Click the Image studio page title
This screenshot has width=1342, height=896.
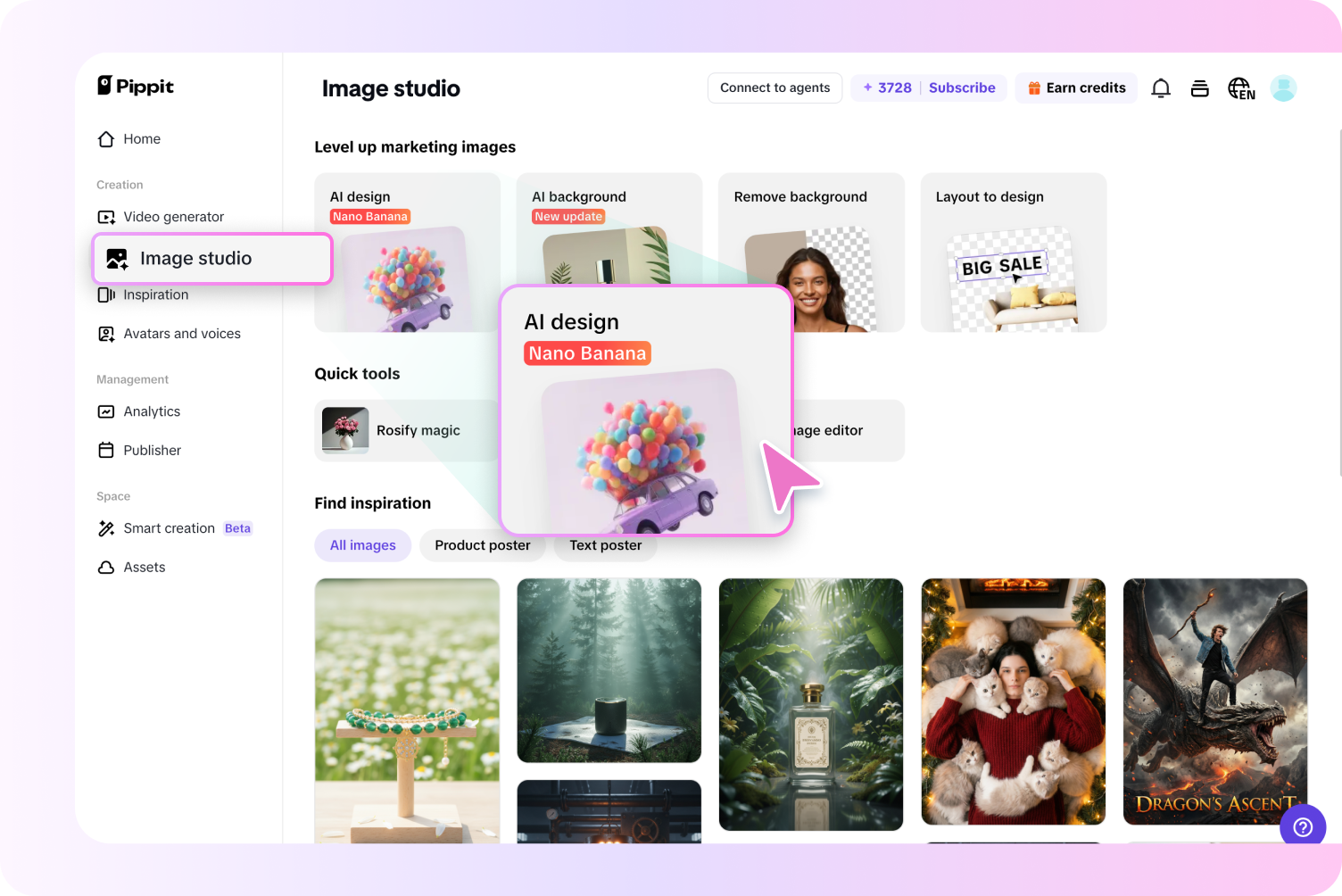[391, 88]
